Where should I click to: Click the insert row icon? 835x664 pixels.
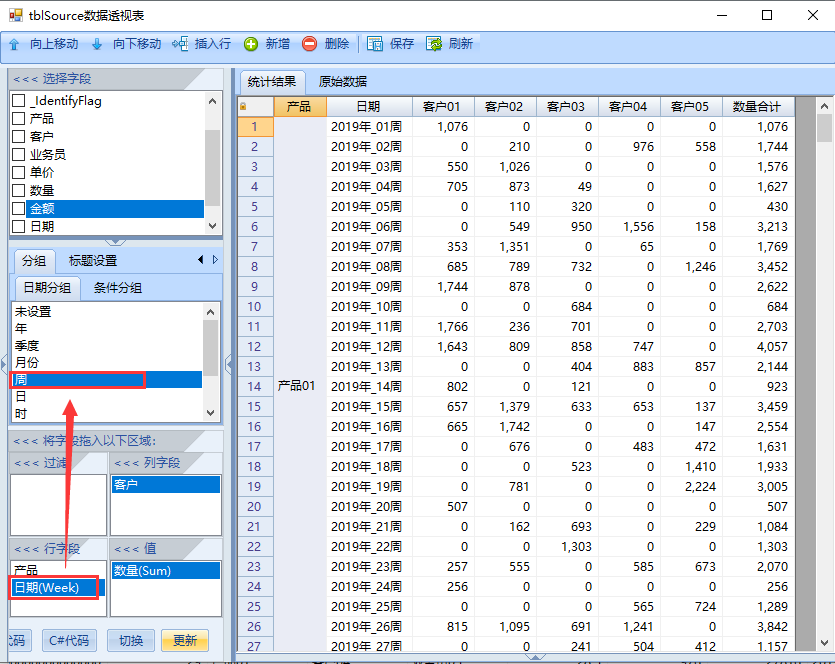pos(180,44)
